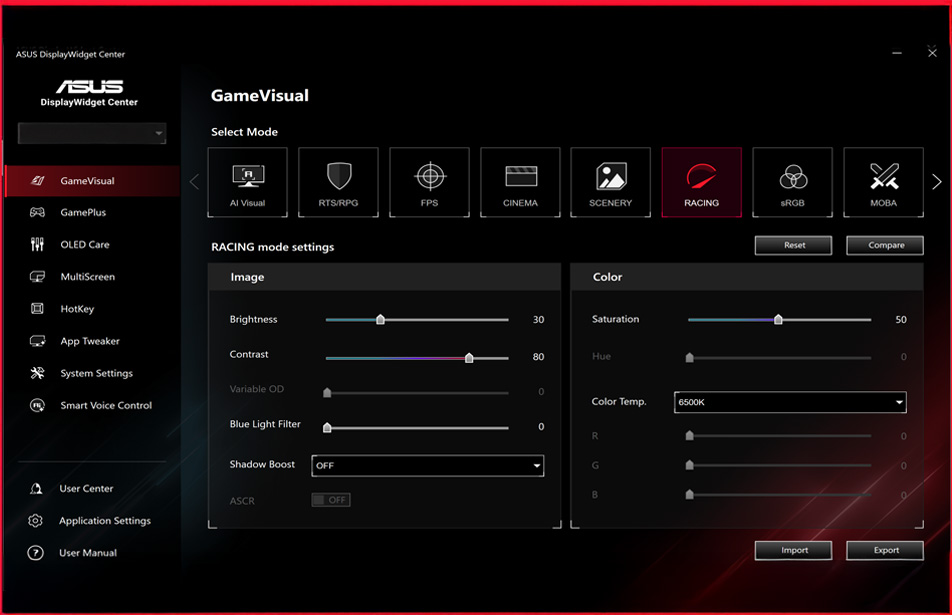This screenshot has height=615, width=952.
Task: Select the SCENERY mode icon
Action: [x=610, y=182]
